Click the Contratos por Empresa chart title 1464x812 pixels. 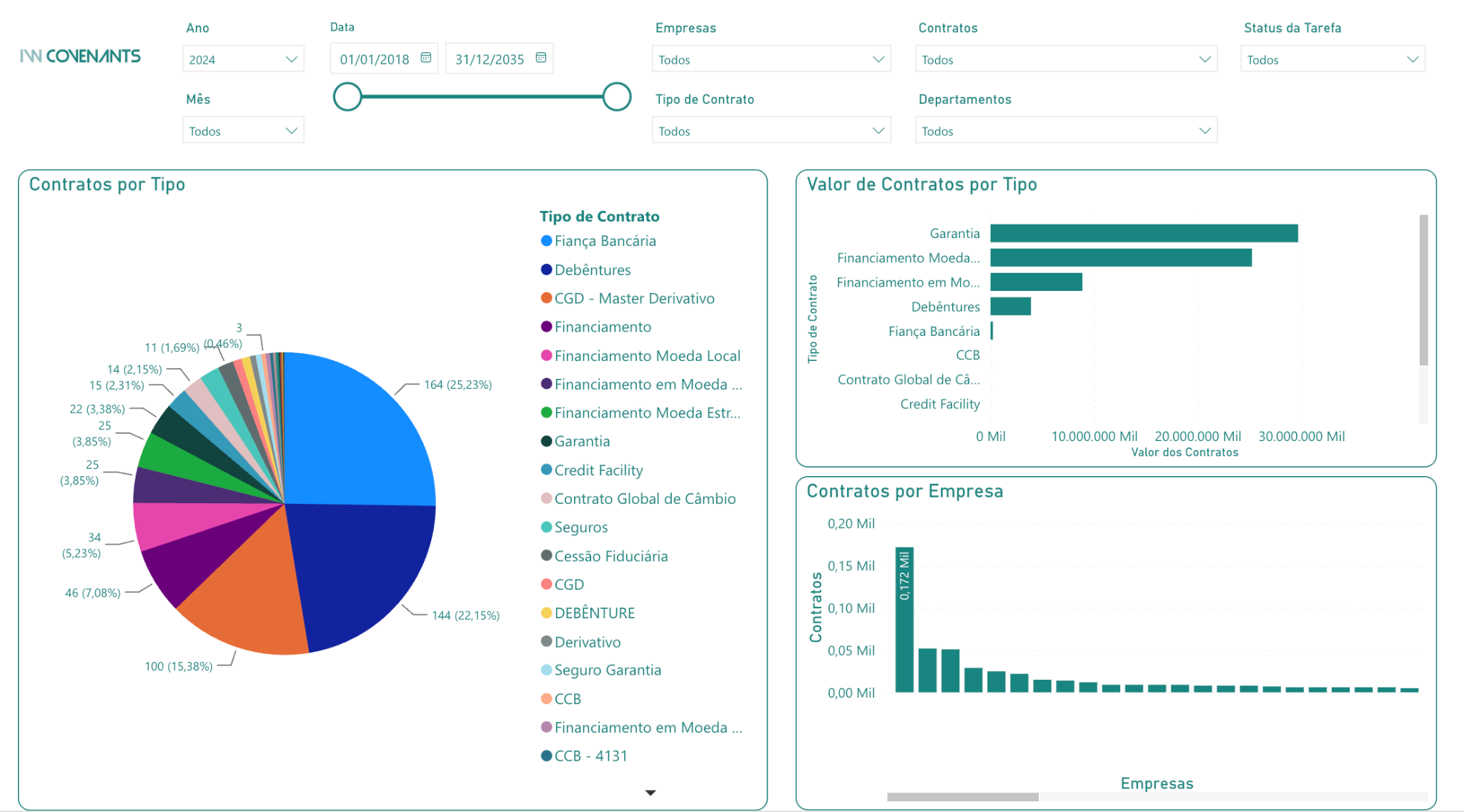[x=905, y=491]
